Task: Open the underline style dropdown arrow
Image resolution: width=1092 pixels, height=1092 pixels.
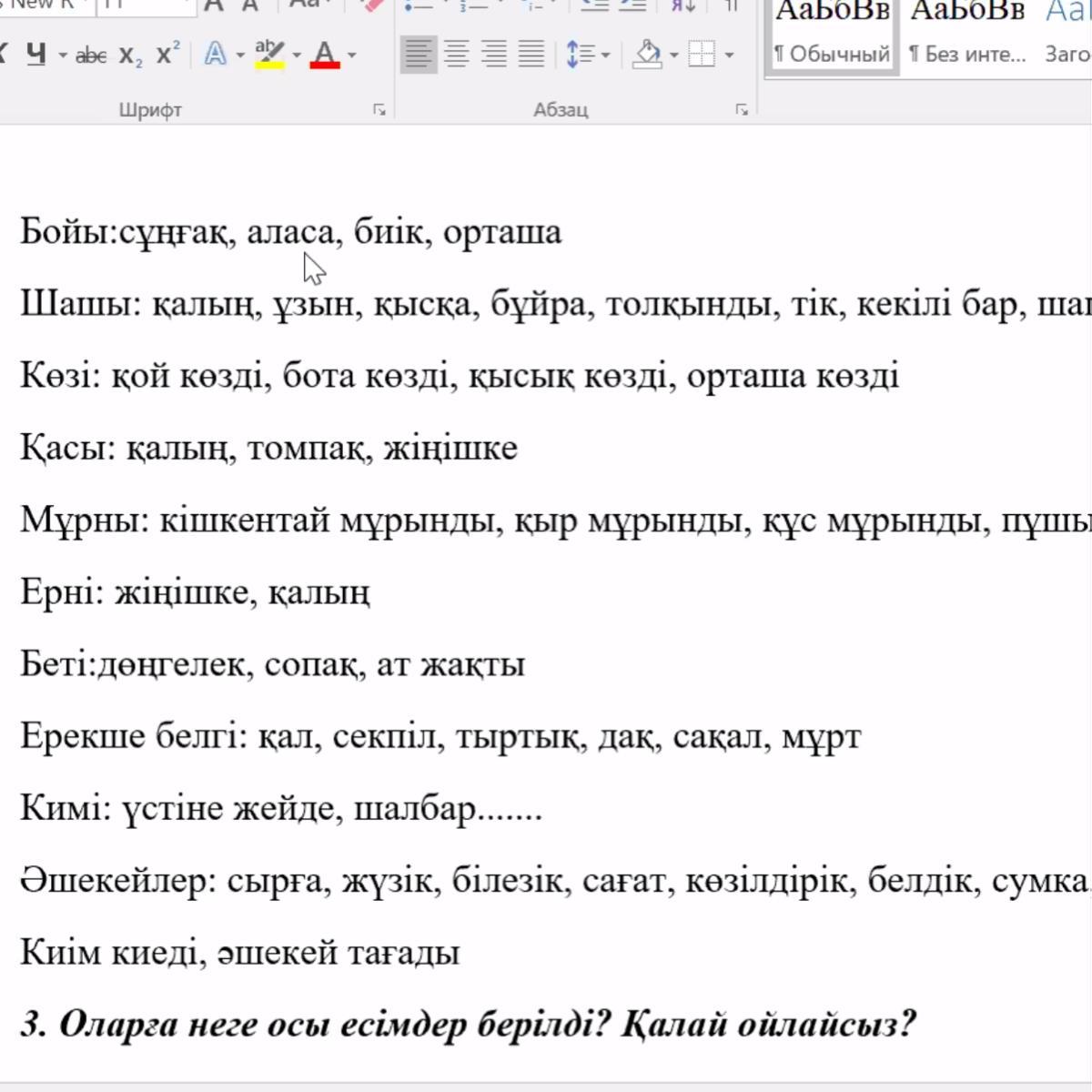Action: pyautogui.click(x=62, y=56)
